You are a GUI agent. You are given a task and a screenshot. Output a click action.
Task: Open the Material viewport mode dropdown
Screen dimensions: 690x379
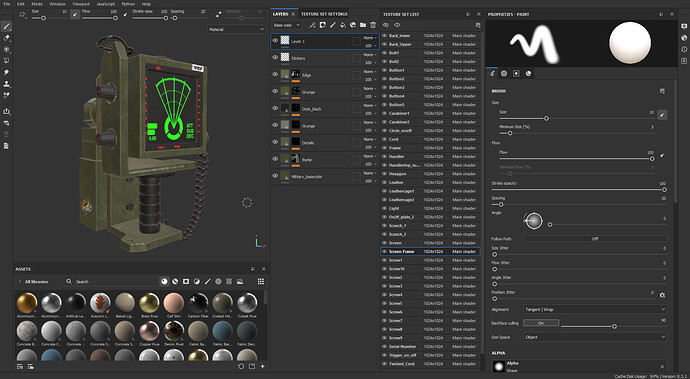pos(237,29)
